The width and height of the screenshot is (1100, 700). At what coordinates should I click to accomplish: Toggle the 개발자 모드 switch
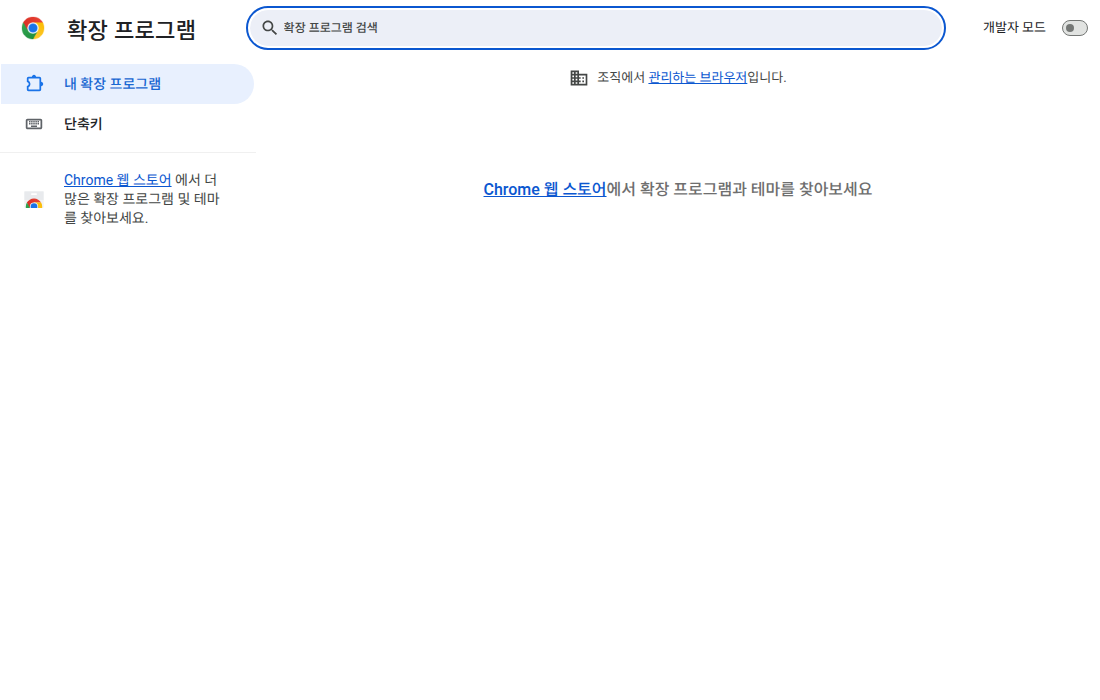1074,28
